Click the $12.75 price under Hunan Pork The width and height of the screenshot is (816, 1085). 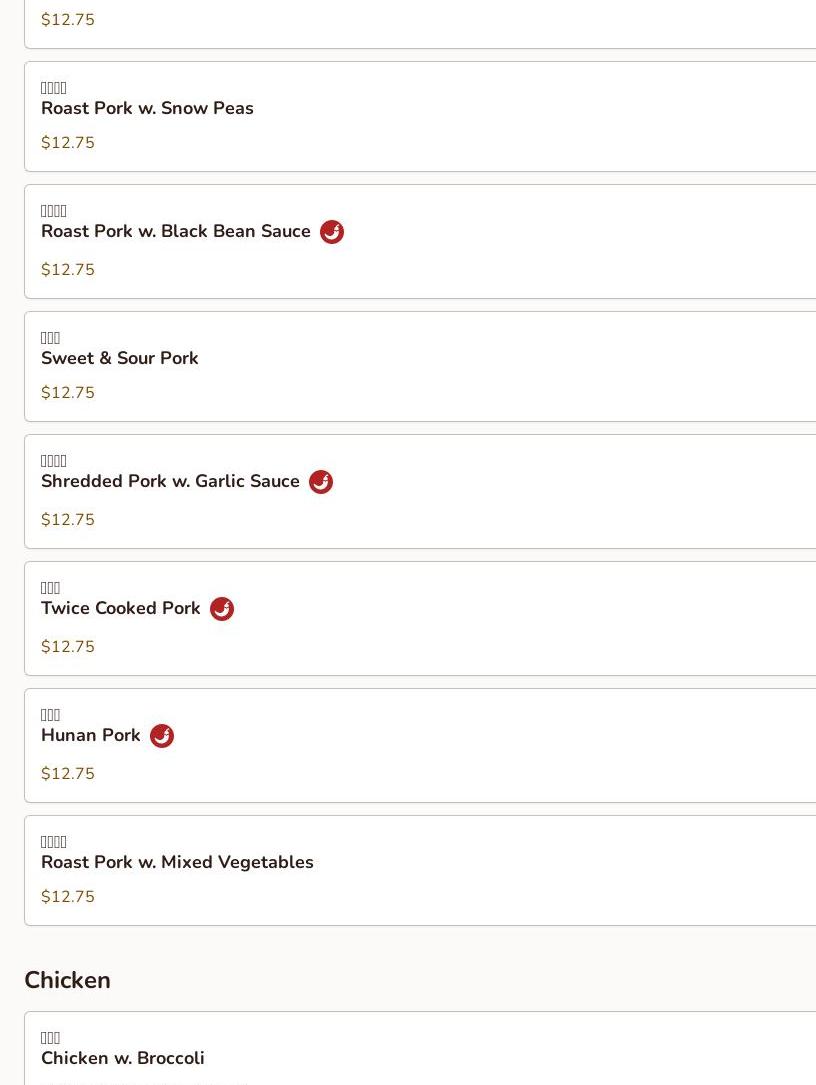68,774
